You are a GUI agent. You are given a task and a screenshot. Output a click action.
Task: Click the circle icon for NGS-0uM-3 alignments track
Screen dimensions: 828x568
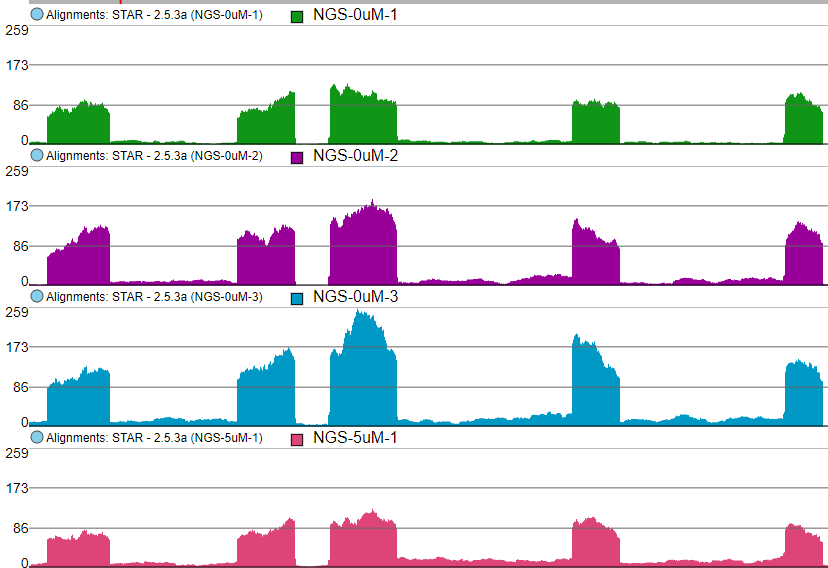37,297
